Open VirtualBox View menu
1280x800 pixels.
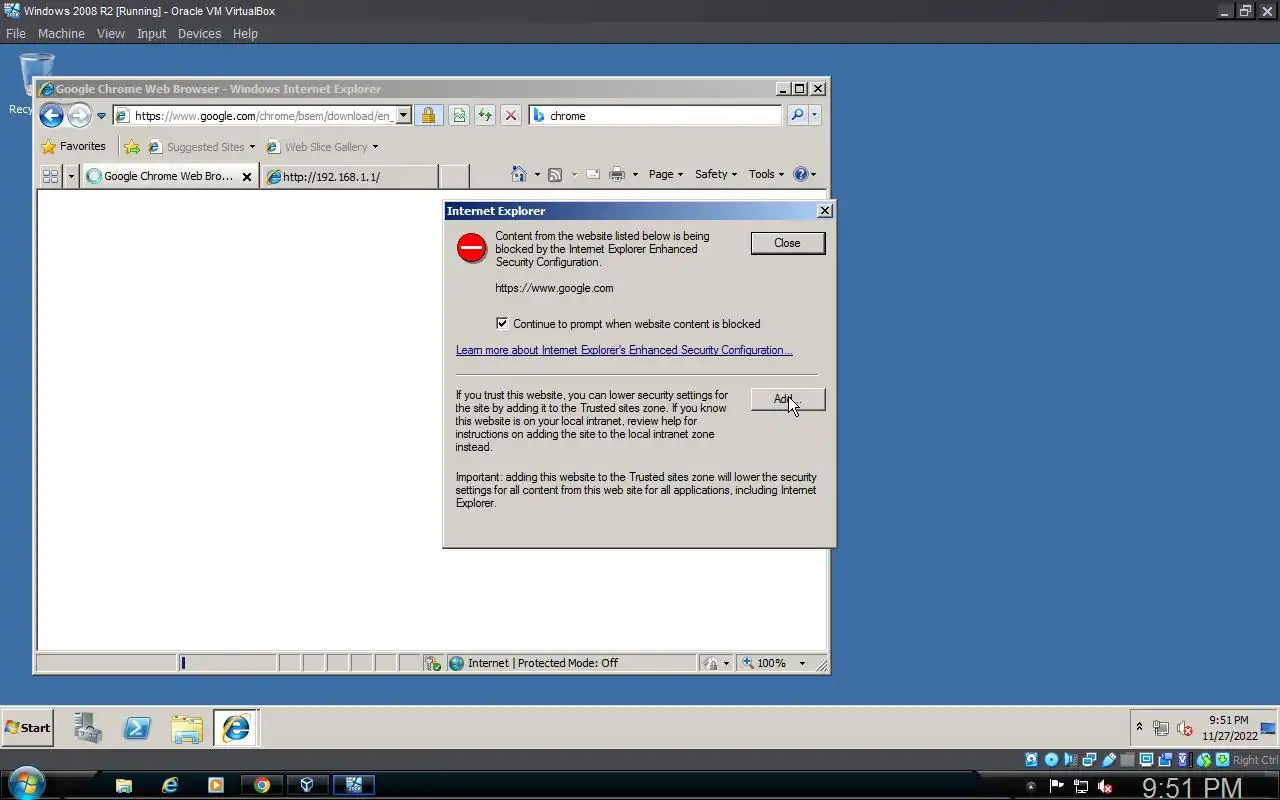click(110, 33)
